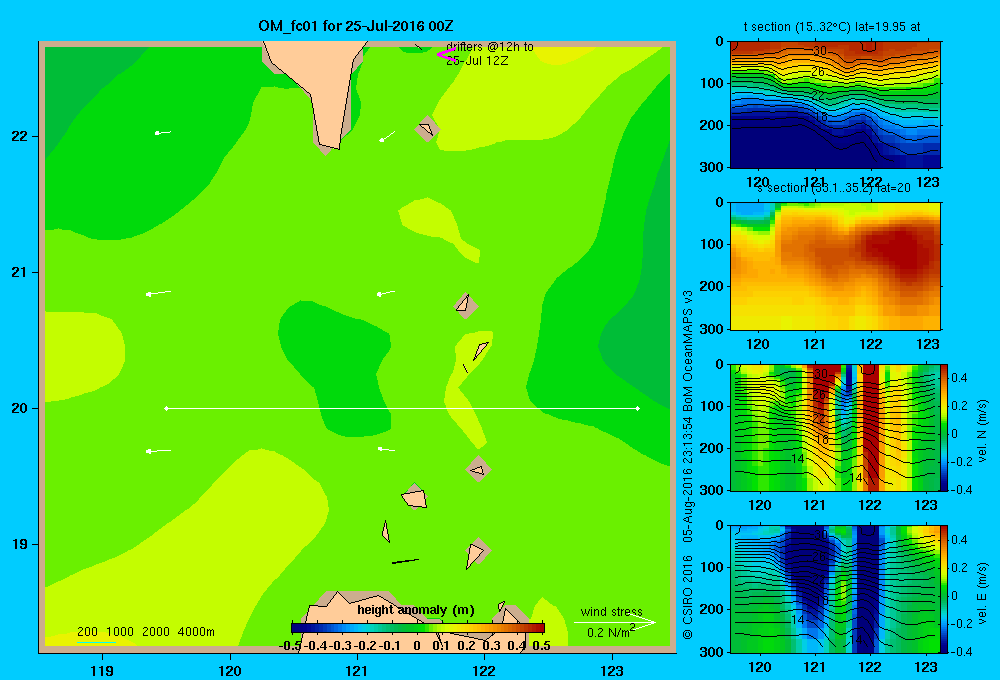Screen dimensions: 1000x680
Task: Click longitude label 119 on main map axis
Action: pyautogui.click(x=102, y=670)
